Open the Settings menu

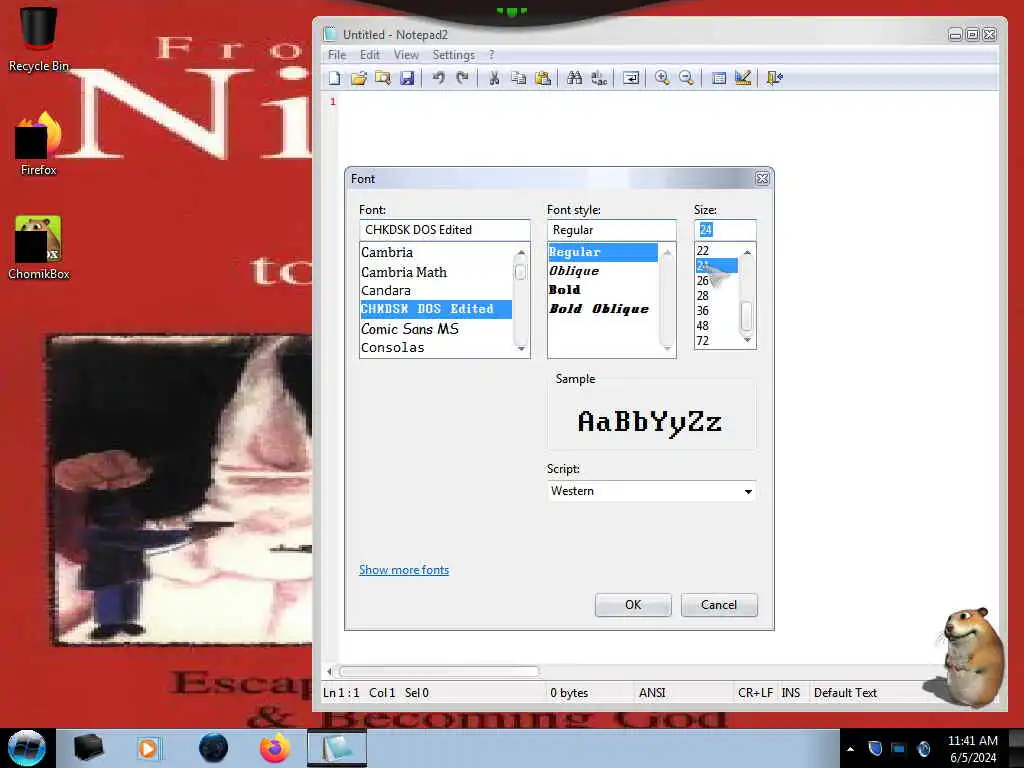click(453, 55)
